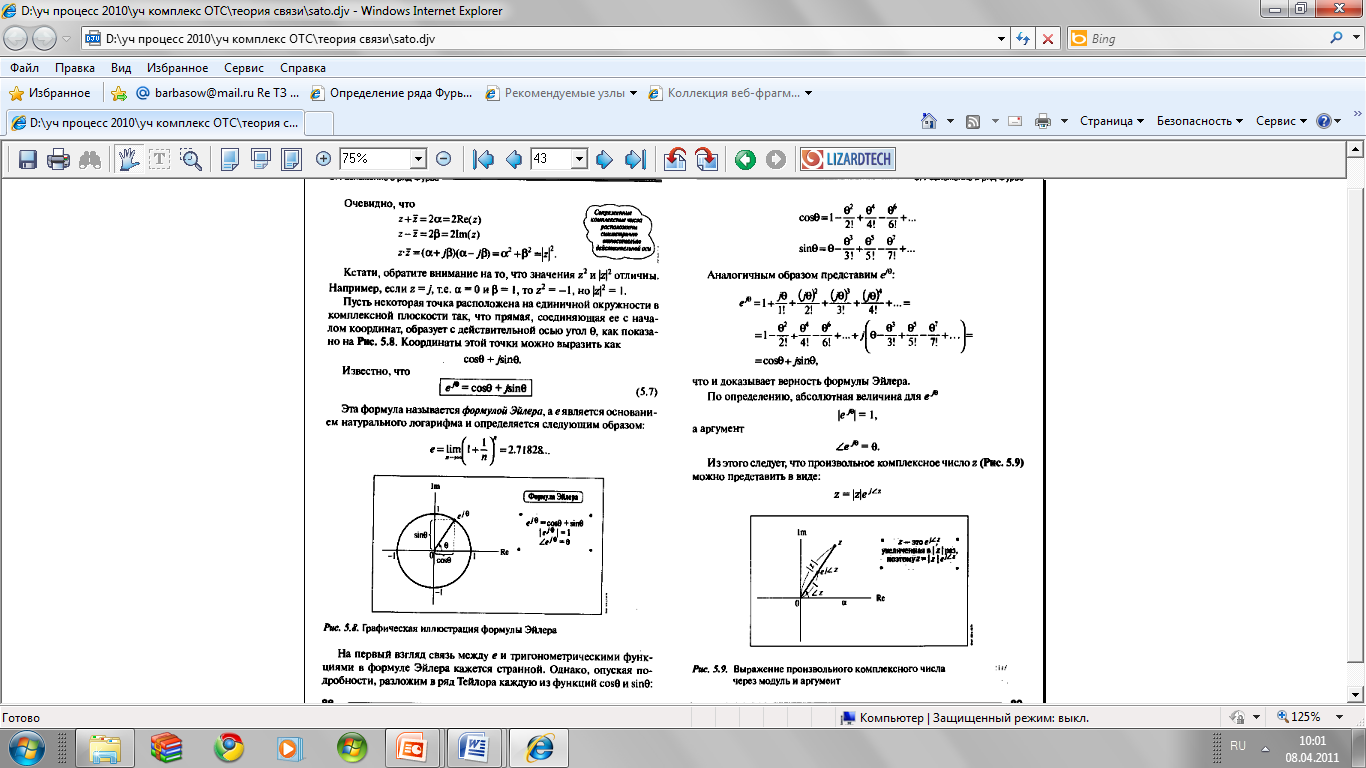Image resolution: width=1366 pixels, height=768 pixels.
Task: Click the command bar print icon
Action: [1043, 121]
